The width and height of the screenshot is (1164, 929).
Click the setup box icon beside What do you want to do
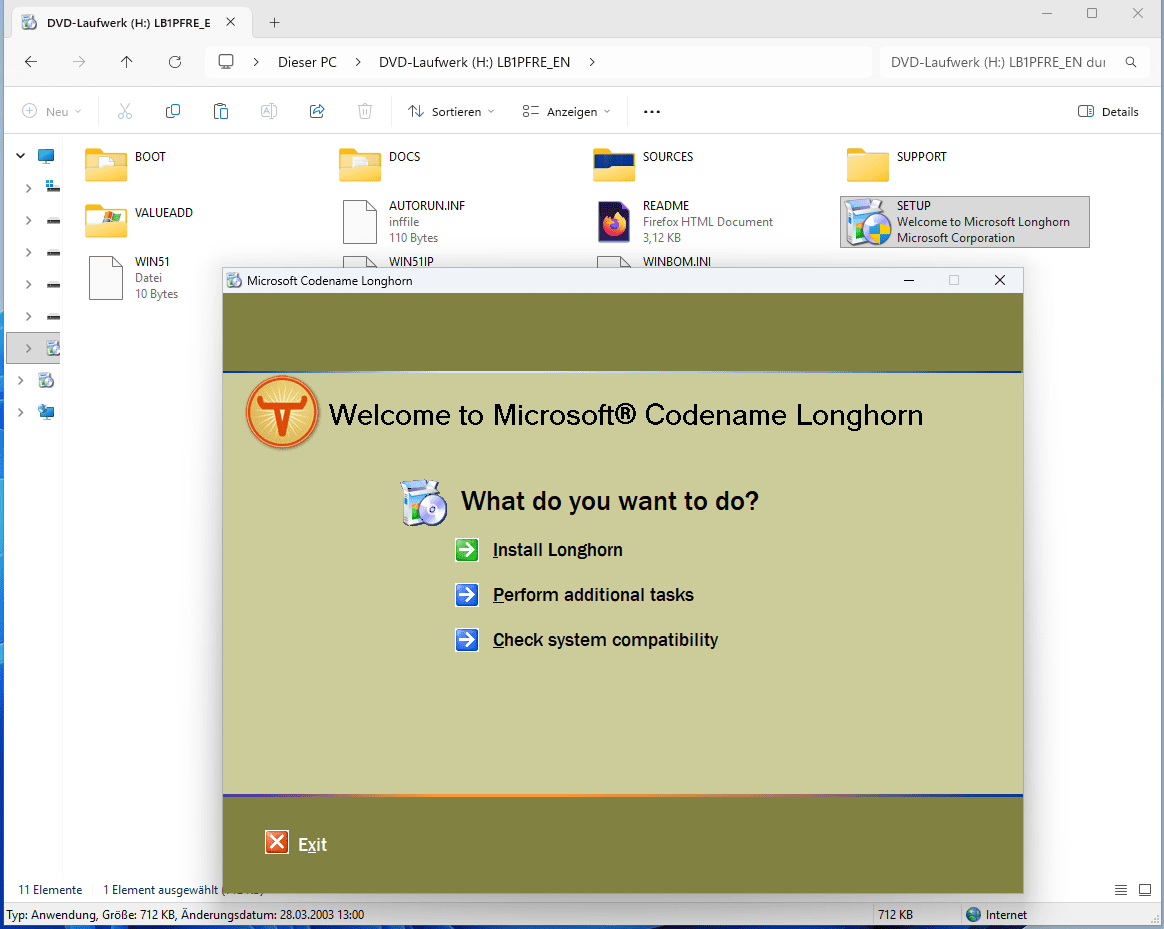point(424,503)
